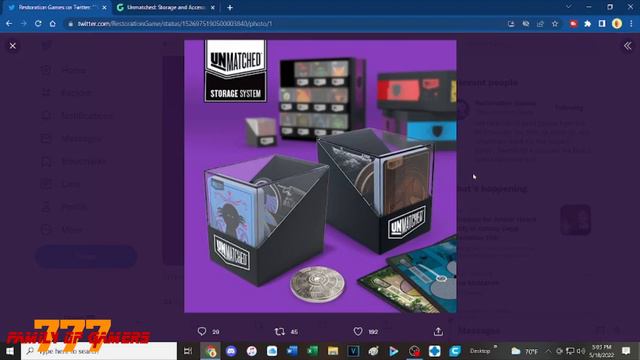Like the tweet with the heart icon
This screenshot has height=360, width=640.
358,331
